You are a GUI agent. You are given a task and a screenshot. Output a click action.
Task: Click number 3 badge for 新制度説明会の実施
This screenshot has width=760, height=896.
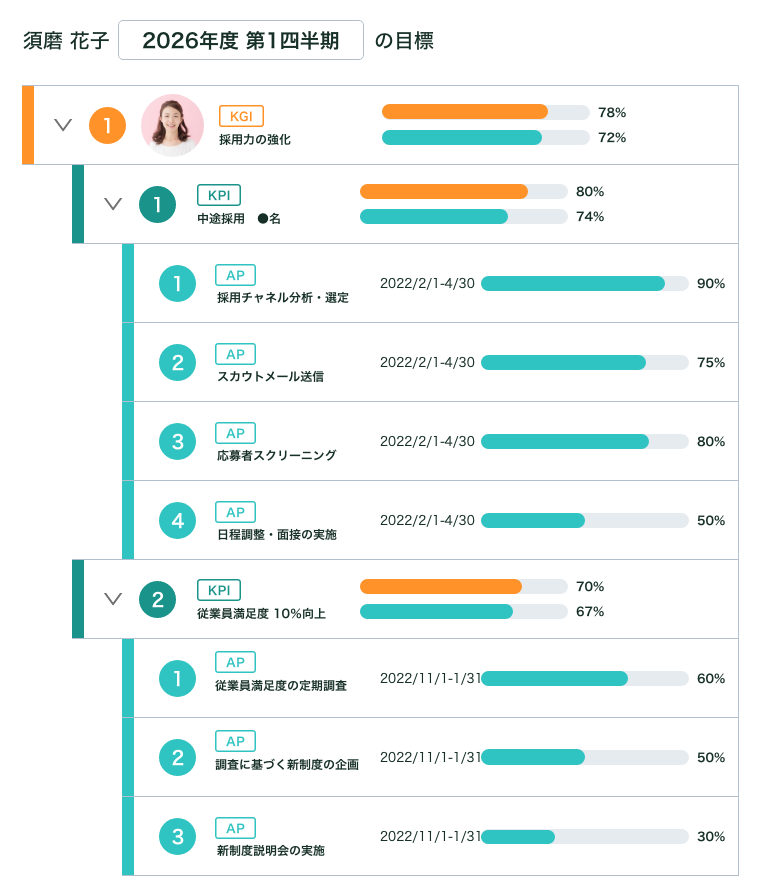[178, 836]
